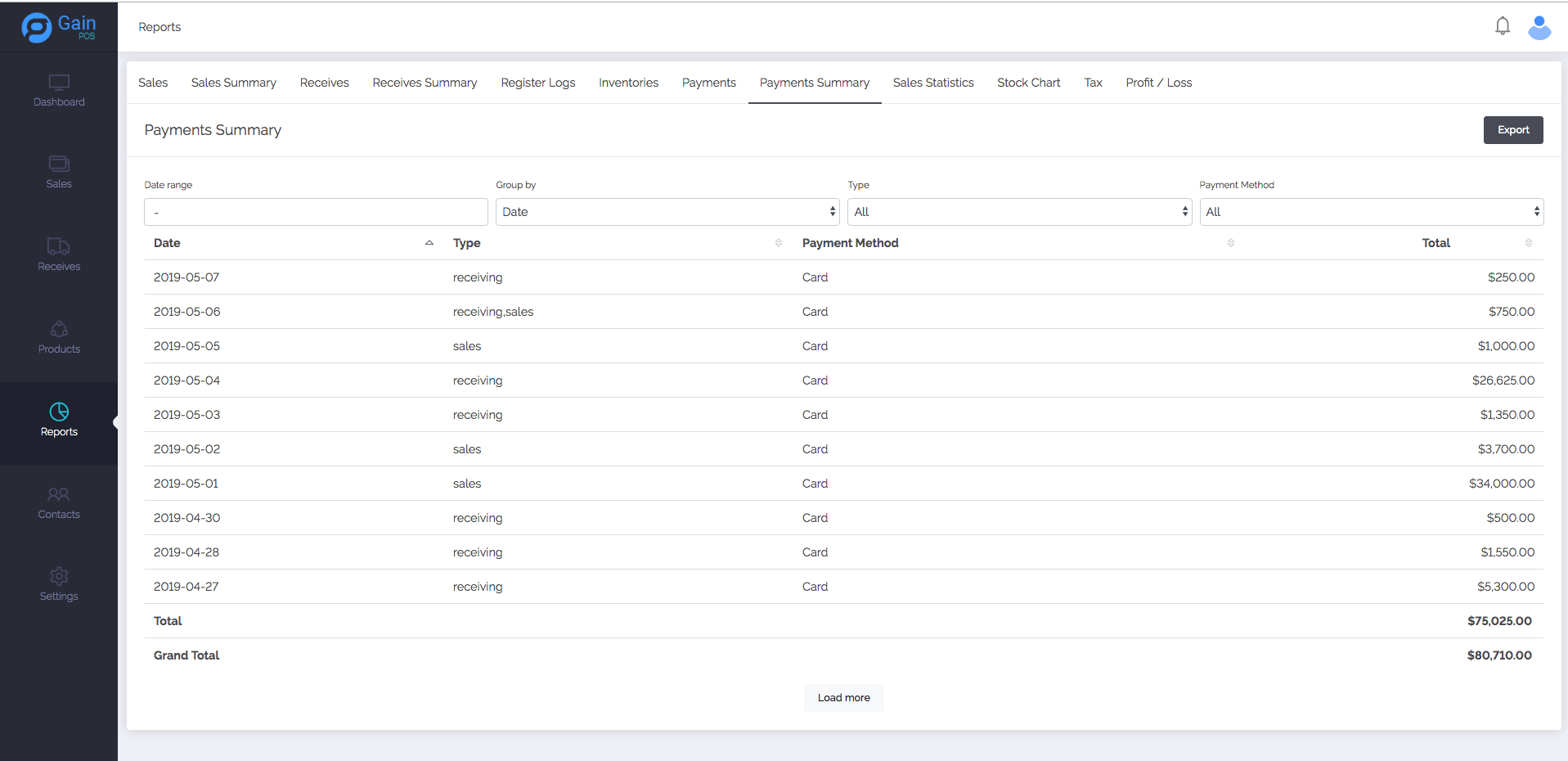Toggle sorting on the Total column
The height and width of the screenshot is (761, 1568).
pos(1528,243)
